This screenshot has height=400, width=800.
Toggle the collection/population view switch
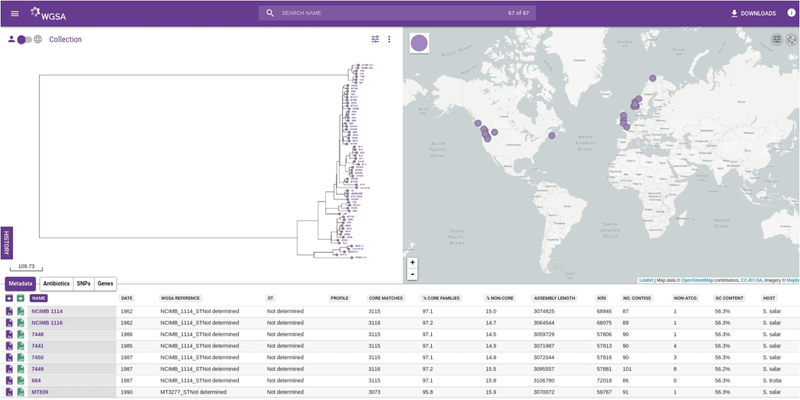click(x=24, y=40)
